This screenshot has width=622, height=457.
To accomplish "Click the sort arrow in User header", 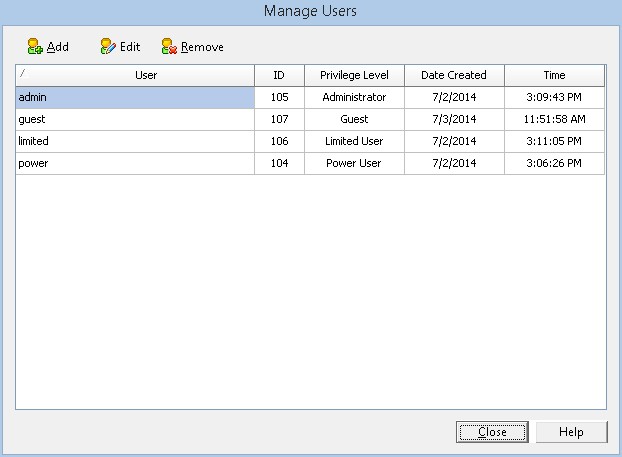I will click(x=23, y=73).
